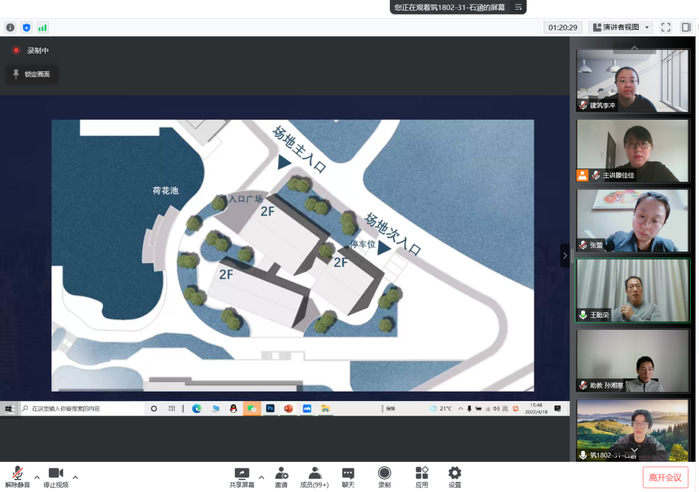This screenshot has height=492, width=699.
Task: Open the 聊天 chat panel
Action: (x=348, y=472)
